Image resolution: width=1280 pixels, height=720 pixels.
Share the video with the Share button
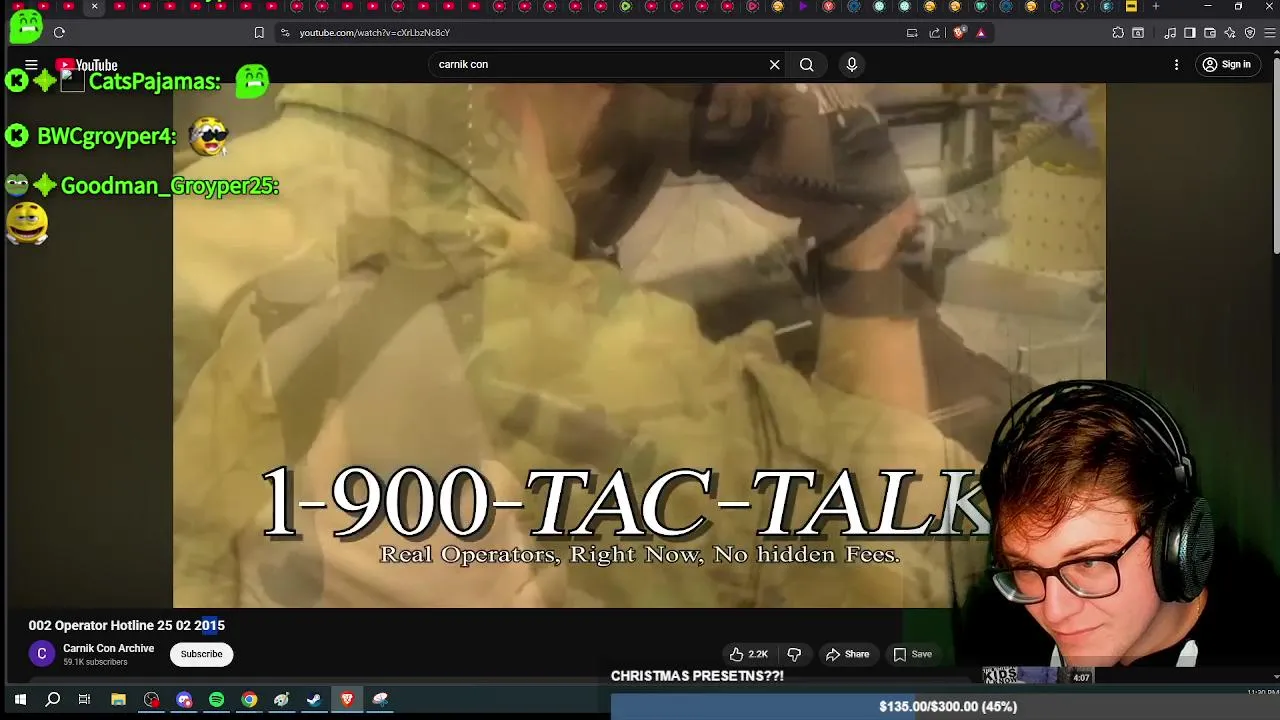(x=847, y=654)
